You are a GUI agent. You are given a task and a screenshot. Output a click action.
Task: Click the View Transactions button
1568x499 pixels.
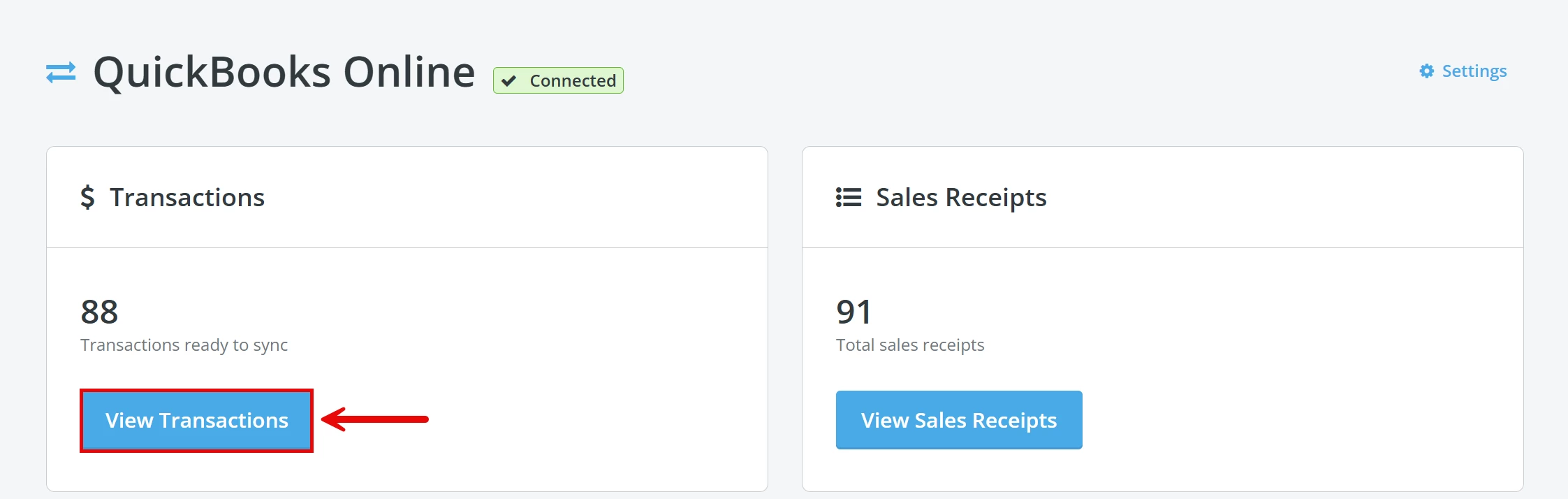pos(196,420)
